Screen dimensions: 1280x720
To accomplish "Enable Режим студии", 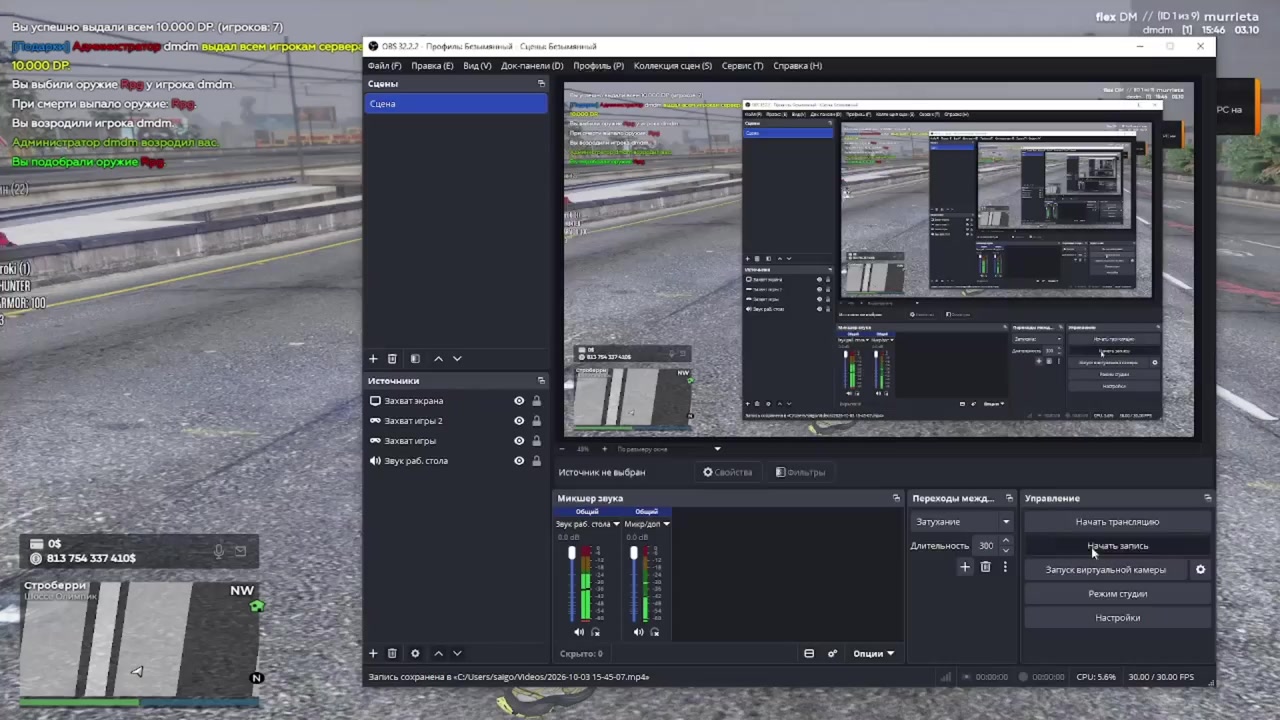I will point(1117,594).
